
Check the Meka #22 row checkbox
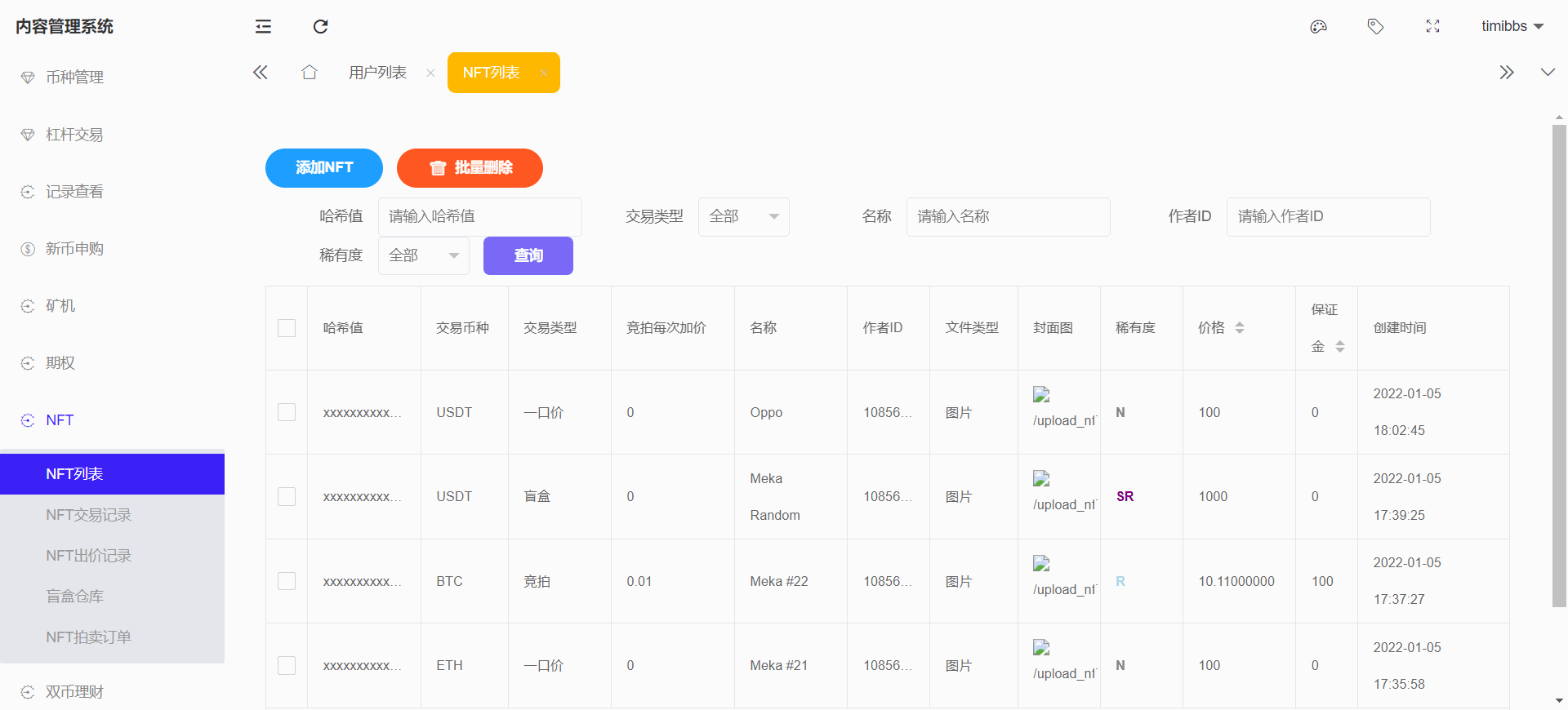(287, 581)
